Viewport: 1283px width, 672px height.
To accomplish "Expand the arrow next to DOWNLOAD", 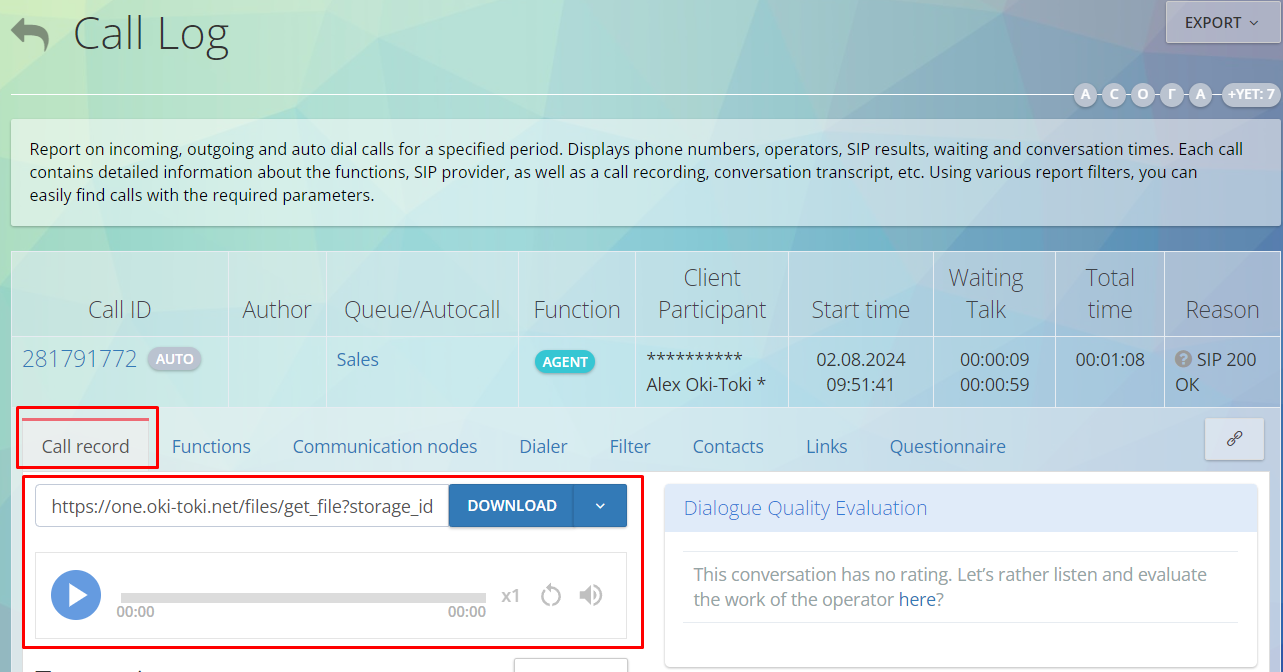I will [600, 506].
